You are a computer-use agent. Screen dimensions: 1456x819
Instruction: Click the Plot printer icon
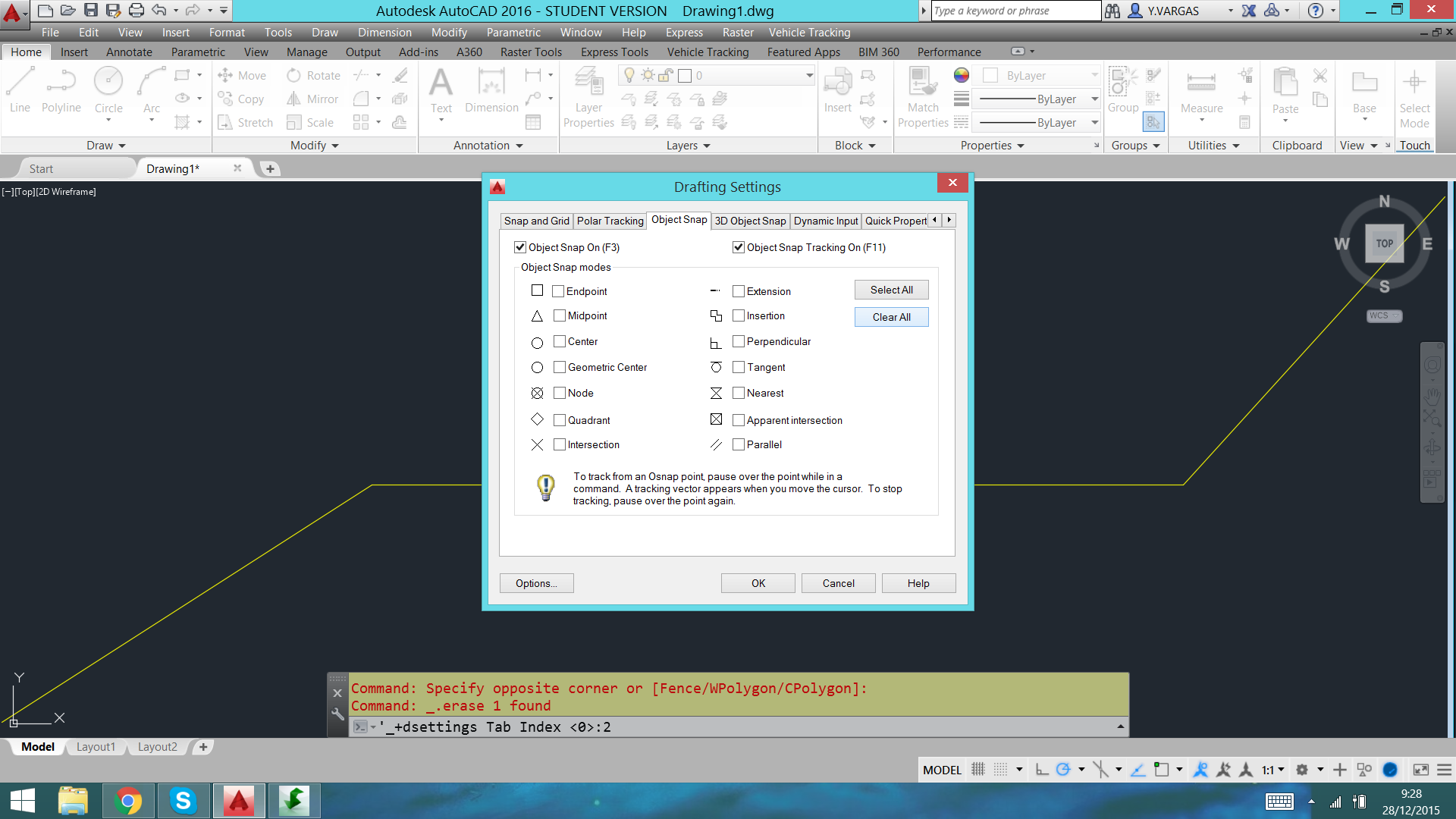click(136, 11)
